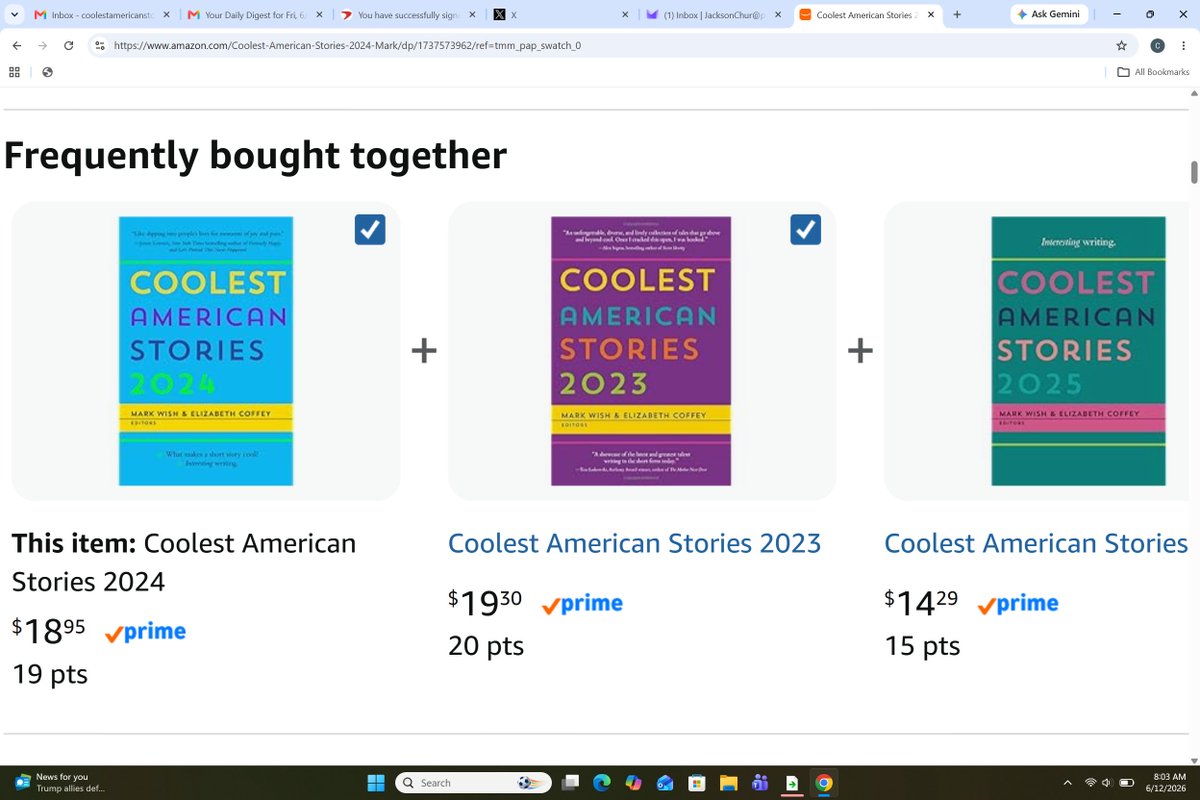Open Chrome three-dot menu
Image resolution: width=1200 pixels, height=800 pixels.
(1185, 46)
